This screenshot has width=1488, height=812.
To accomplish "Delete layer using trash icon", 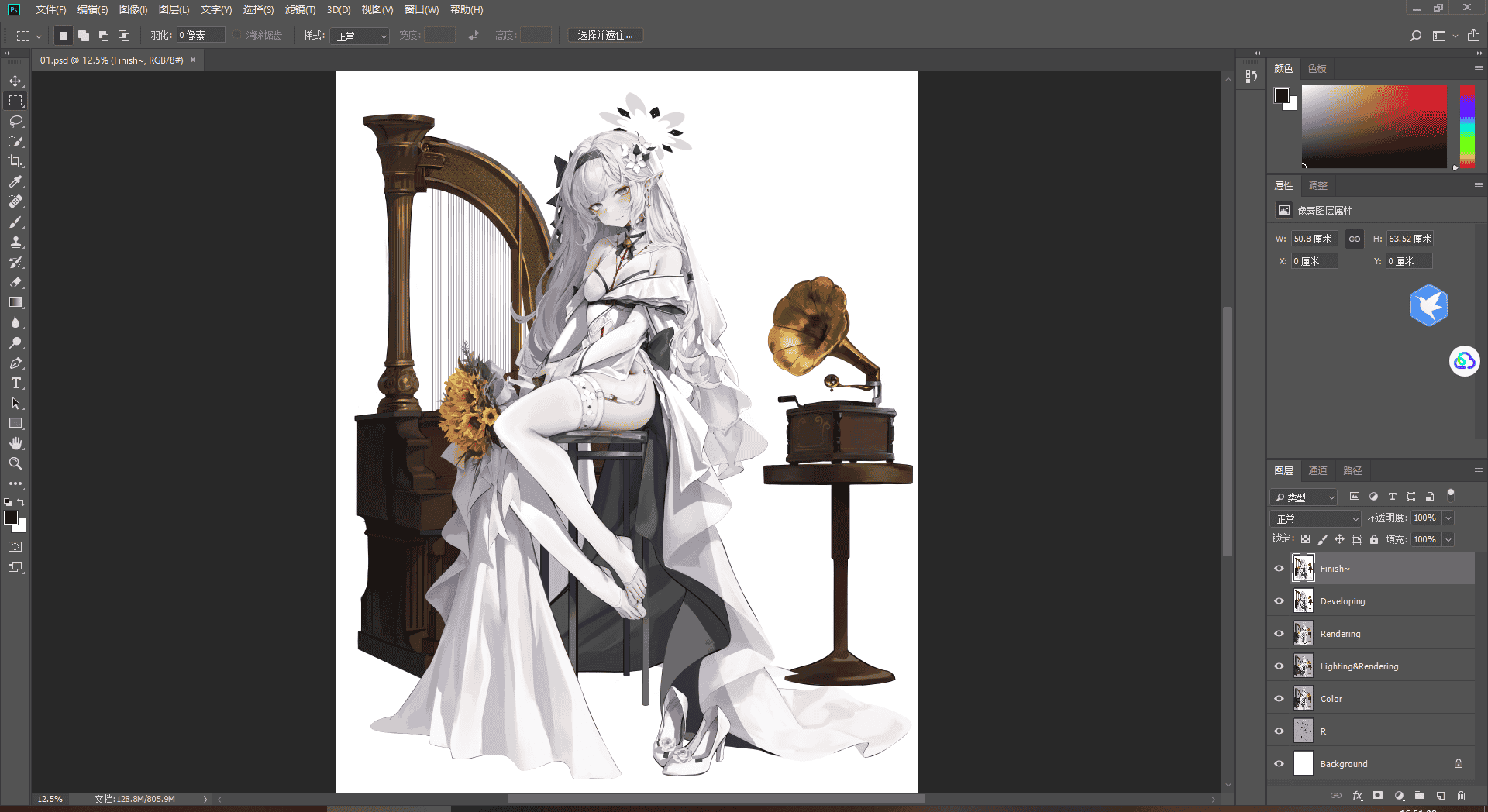I will pyautogui.click(x=1461, y=796).
